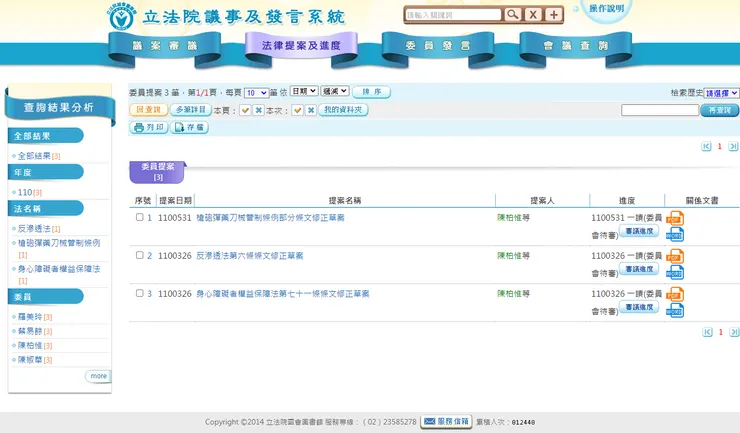Go to first page using bottom pager icon

[707, 332]
